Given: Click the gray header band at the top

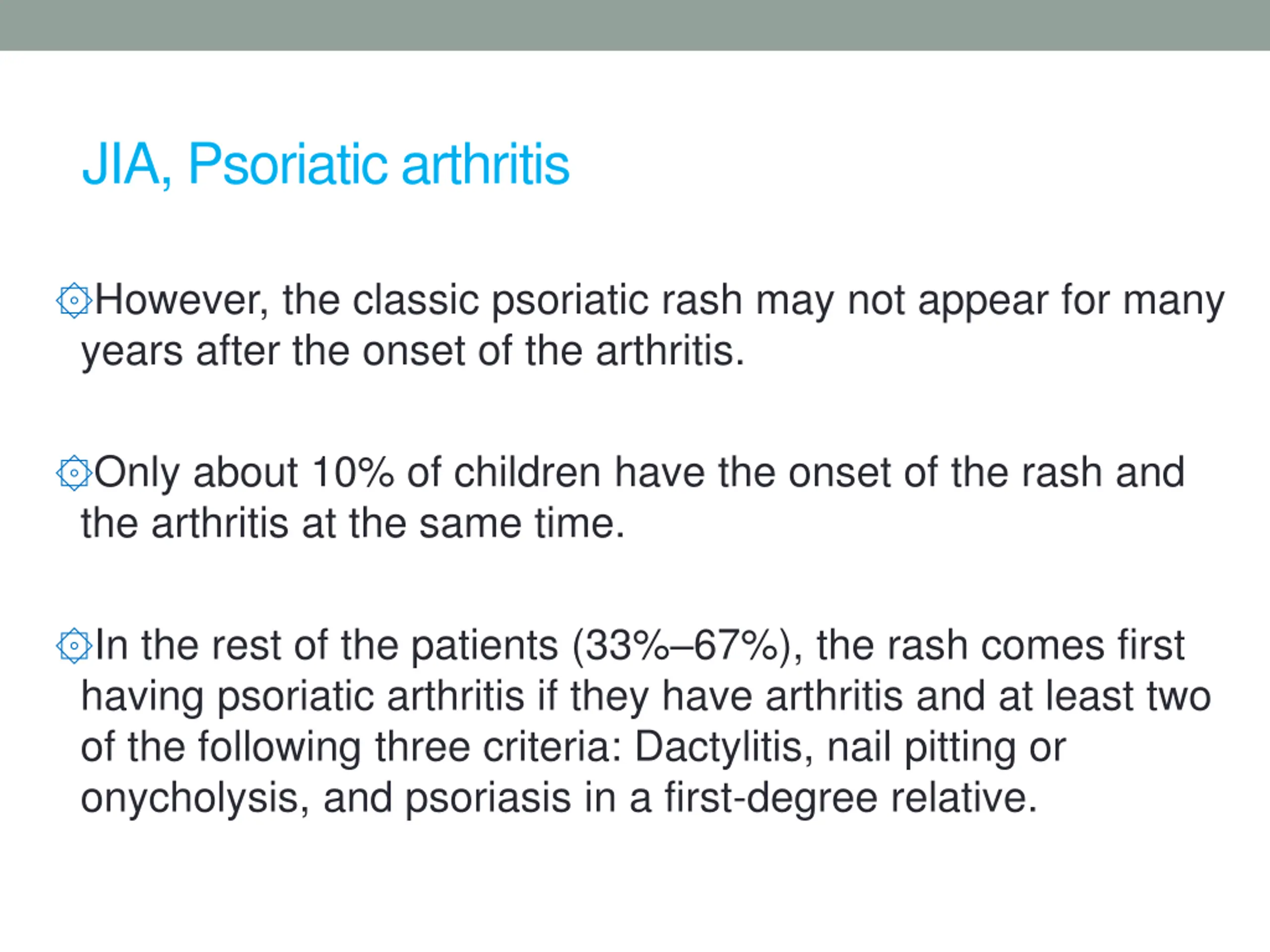Looking at the screenshot, I should pos(635,25).
